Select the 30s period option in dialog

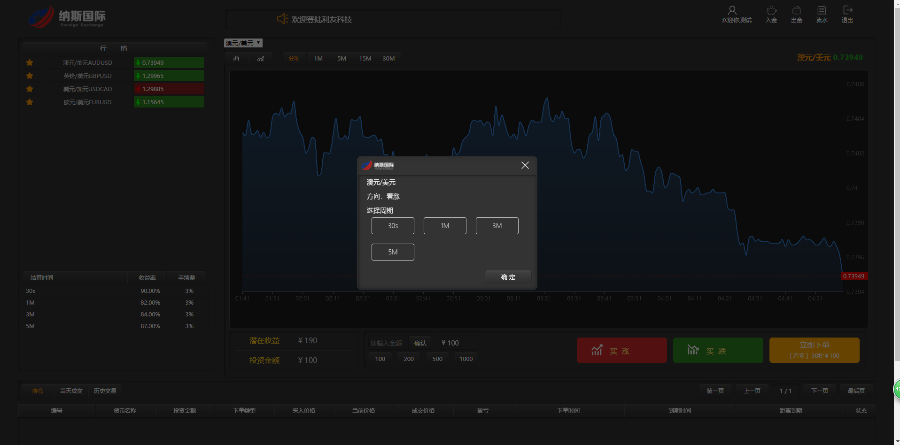(392, 226)
